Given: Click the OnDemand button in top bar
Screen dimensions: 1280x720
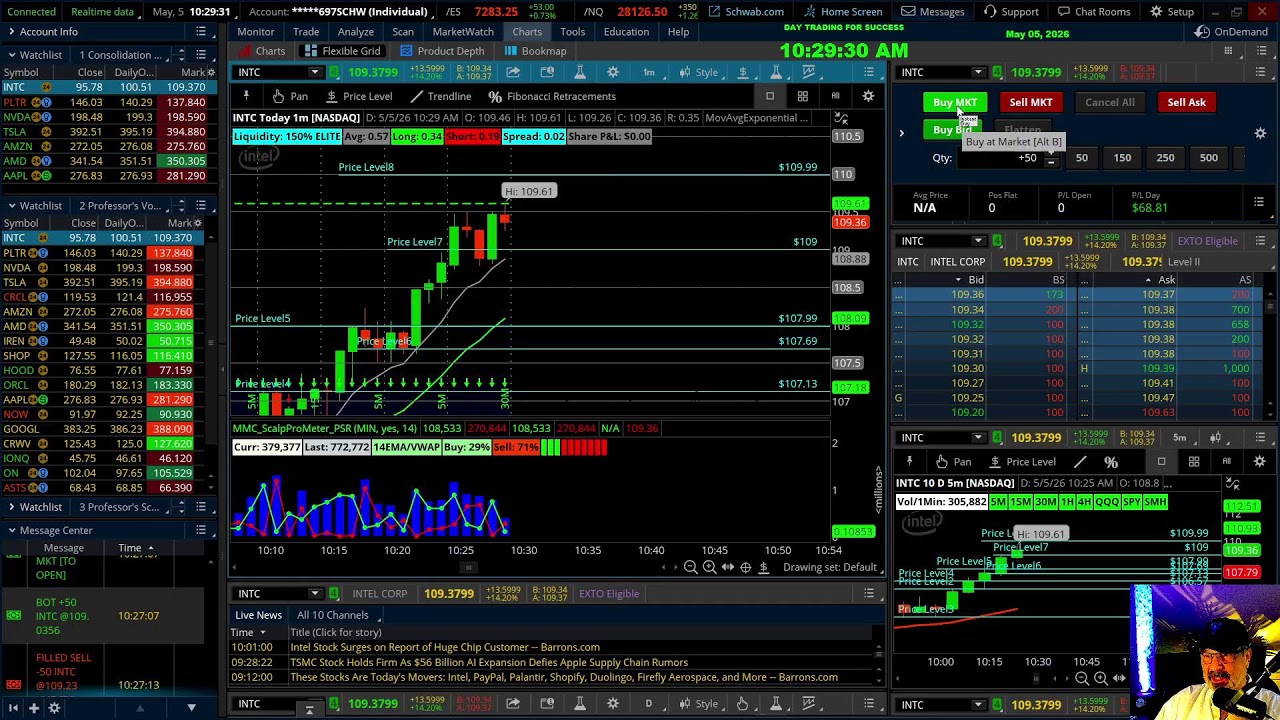Looking at the screenshot, I should coord(1231,32).
